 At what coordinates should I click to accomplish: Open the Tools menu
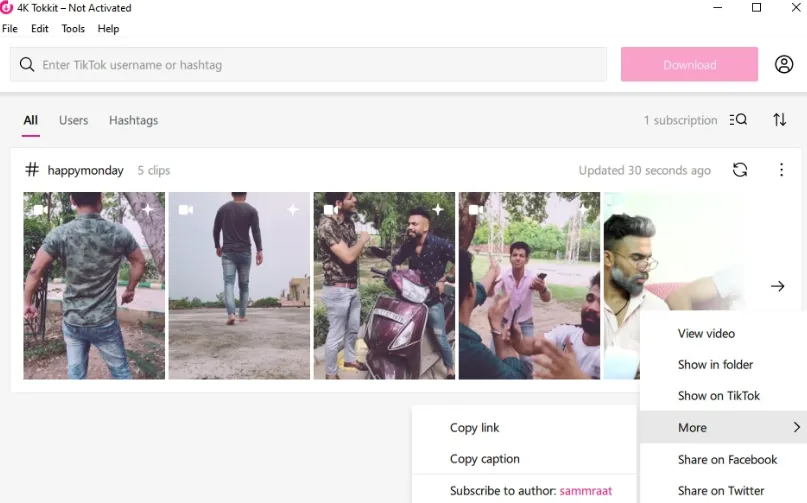73,29
